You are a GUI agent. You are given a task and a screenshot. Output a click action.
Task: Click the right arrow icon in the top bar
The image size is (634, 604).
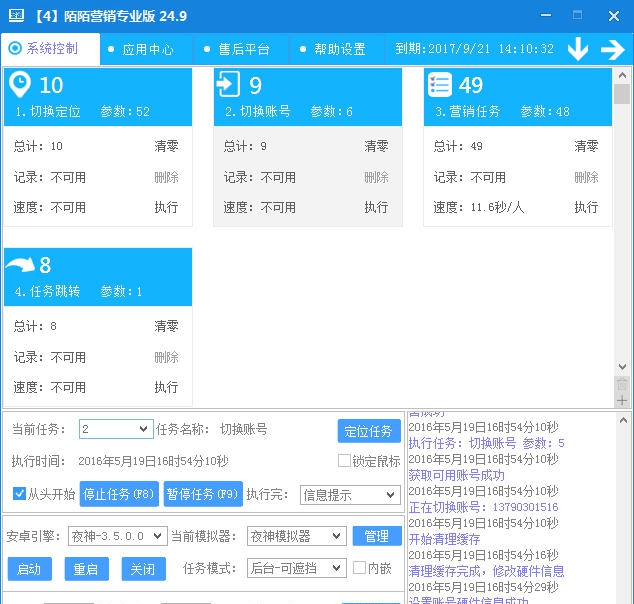[613, 49]
